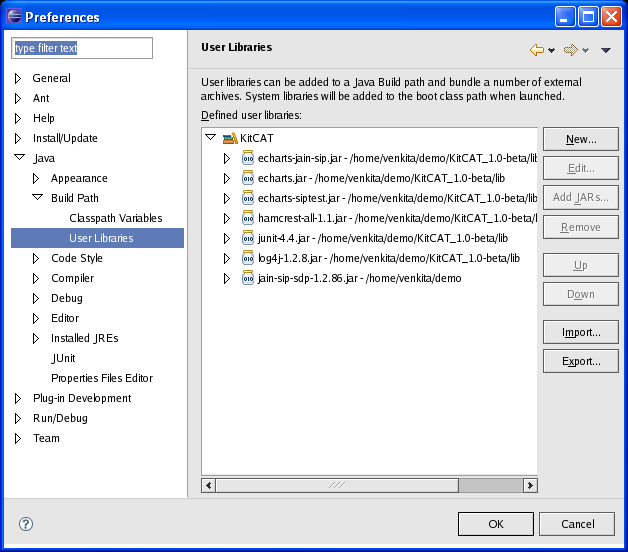Screen dimensions: 628x552
Task: Collapse the Build Path node
Action: [x=38, y=197]
